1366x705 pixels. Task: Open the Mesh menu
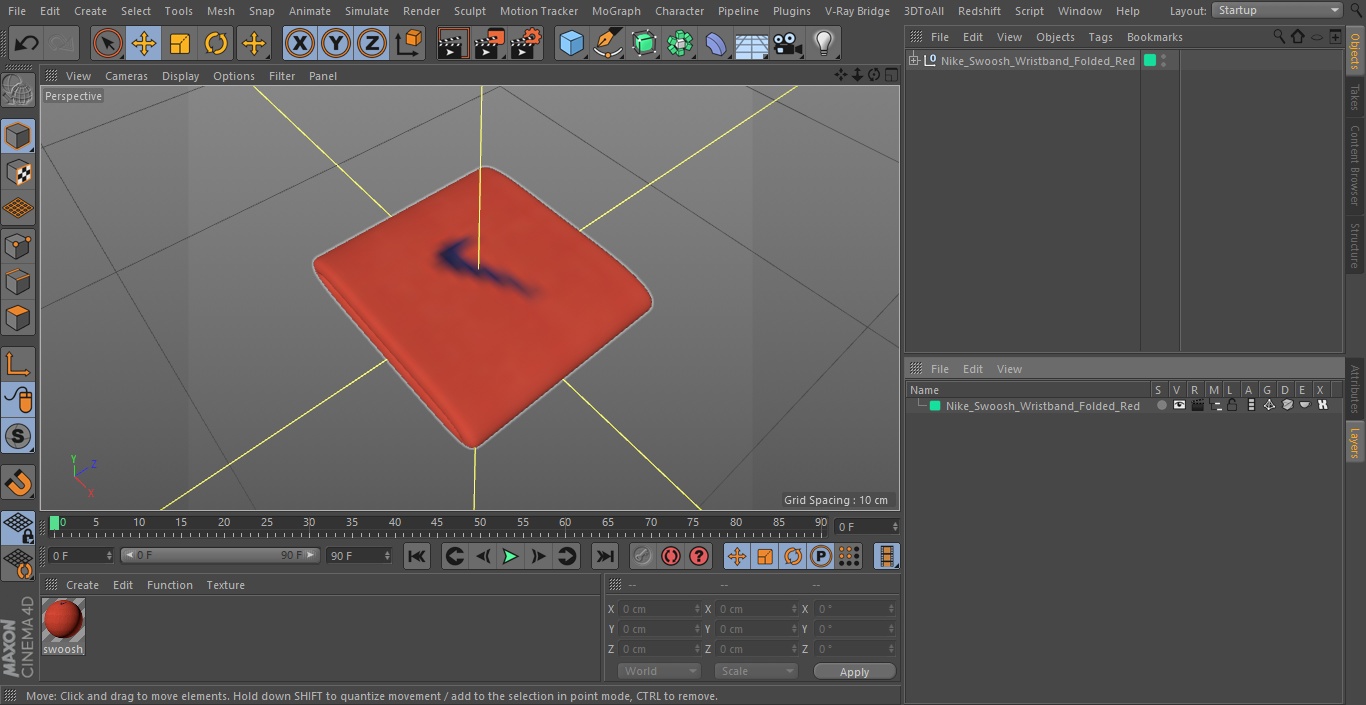[220, 11]
